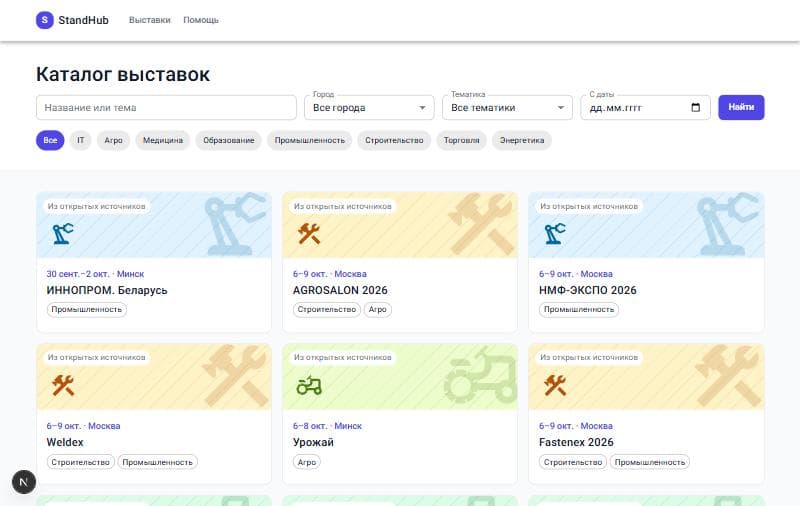Focus the С даты date field

coord(645,108)
